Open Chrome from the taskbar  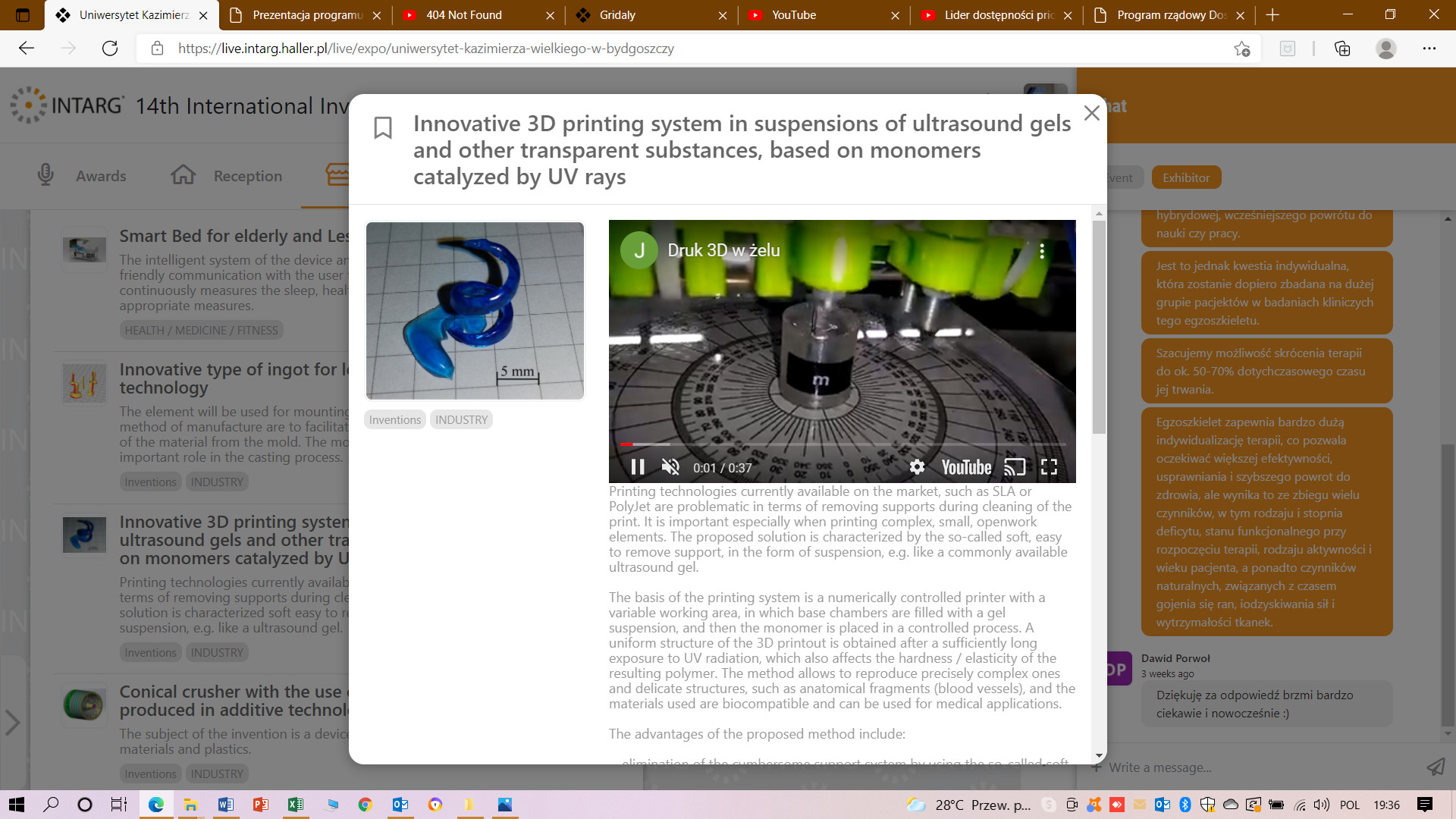tap(366, 805)
